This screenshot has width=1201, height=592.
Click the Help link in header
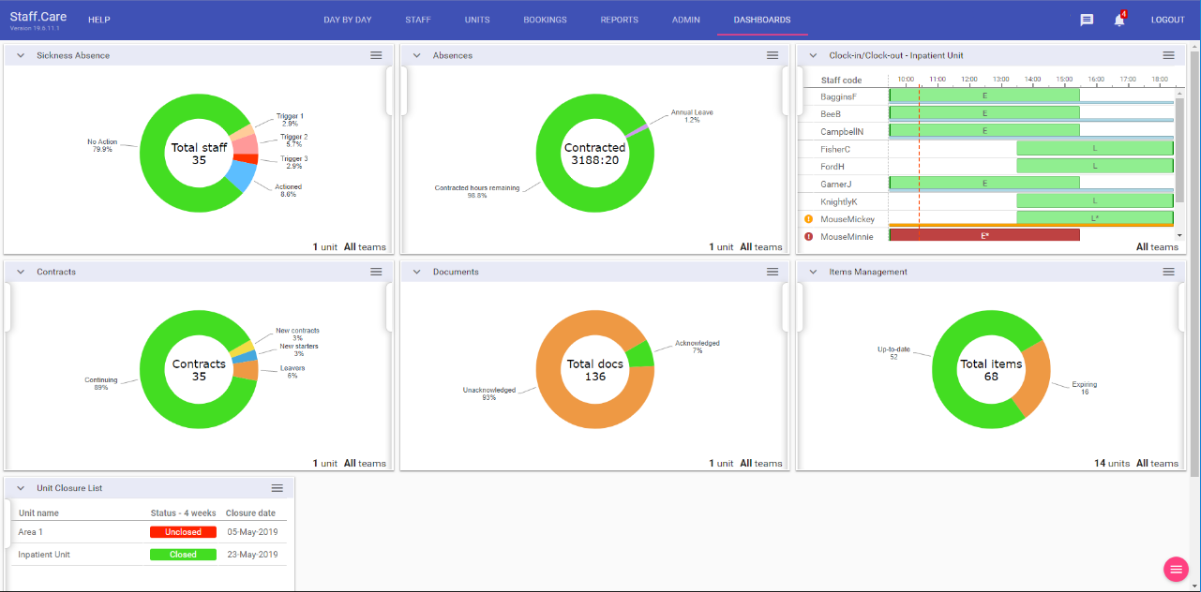pyautogui.click(x=99, y=20)
